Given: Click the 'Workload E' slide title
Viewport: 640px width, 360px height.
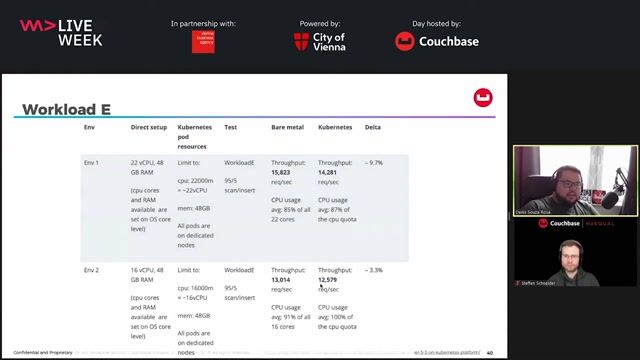Looking at the screenshot, I should point(67,109).
